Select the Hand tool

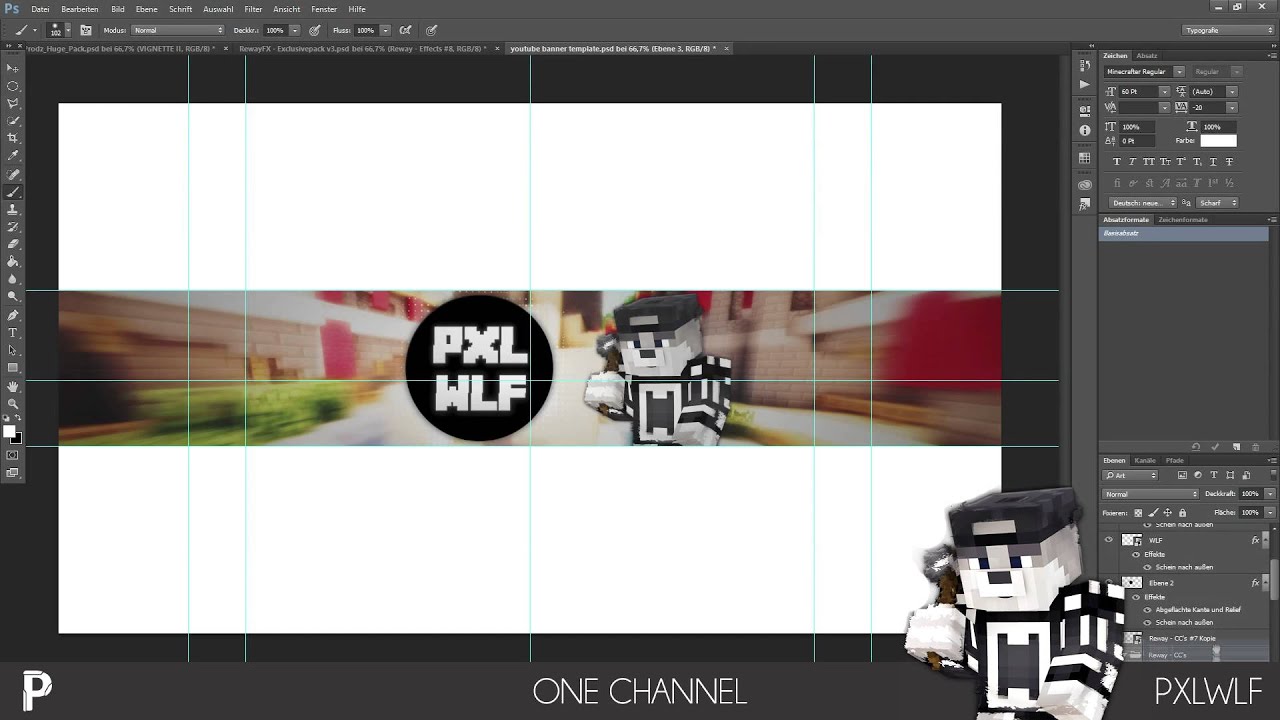[x=13, y=386]
